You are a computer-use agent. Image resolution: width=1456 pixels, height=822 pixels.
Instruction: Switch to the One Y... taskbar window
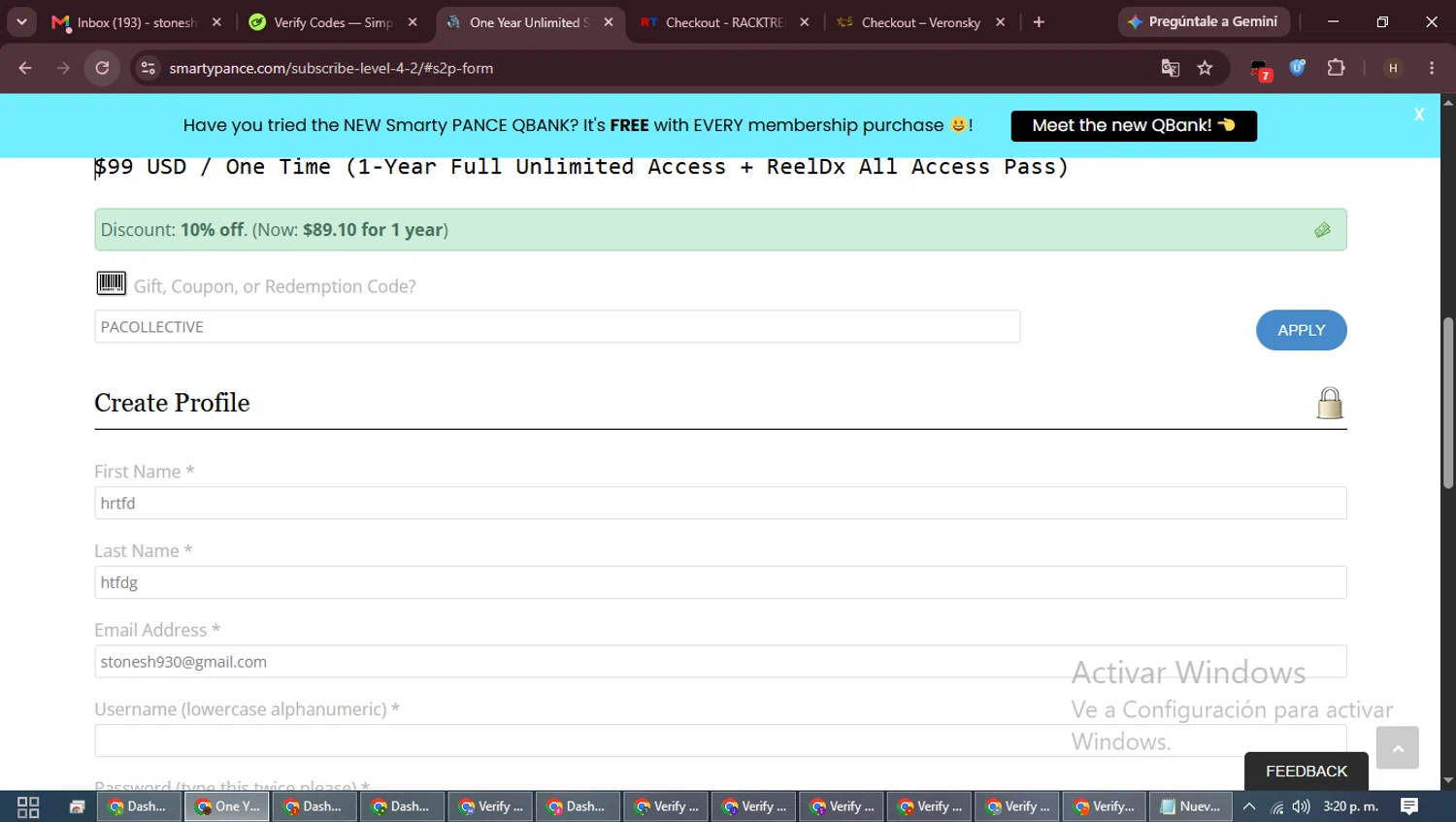[x=227, y=806]
